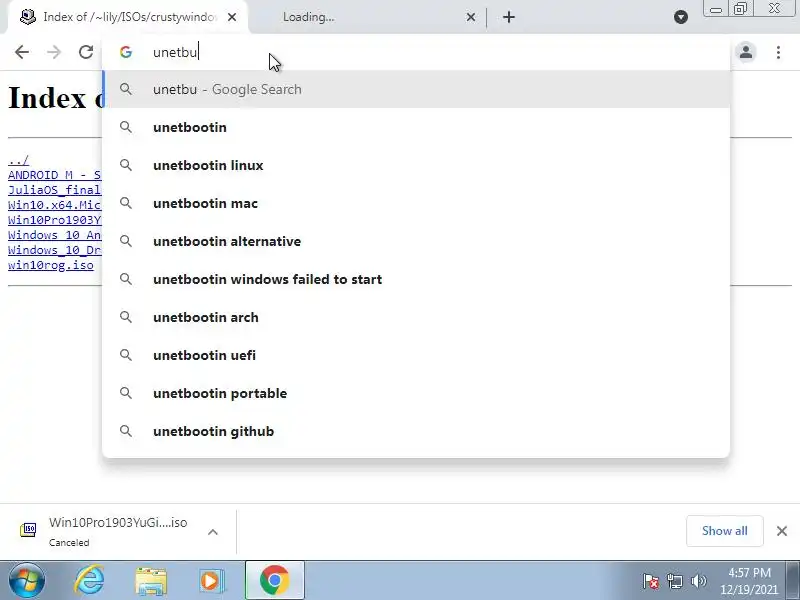Click the Google icon in the address bar

tap(126, 52)
